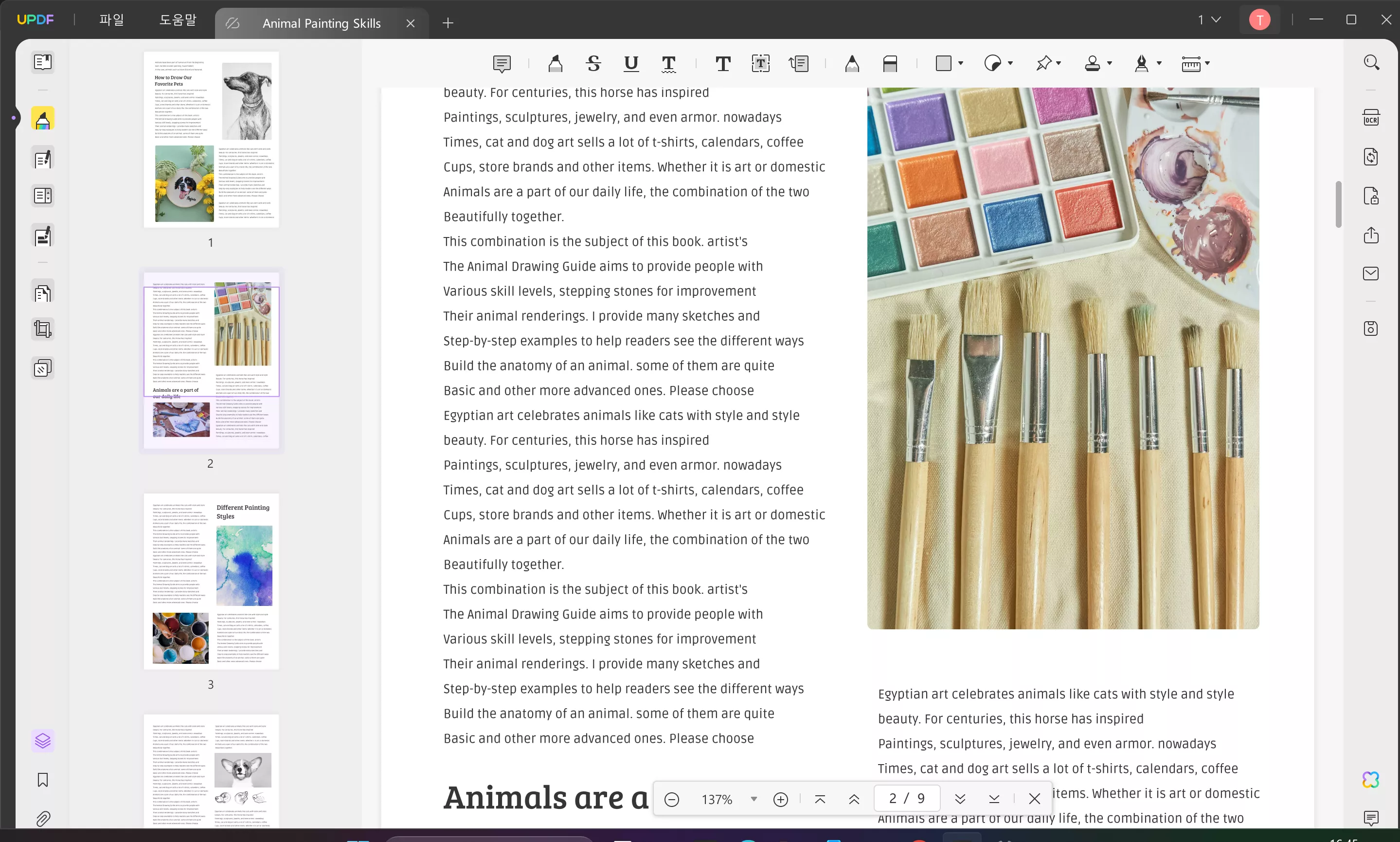This screenshot has width=1400, height=842.
Task: Open the 도움말 menu
Action: [178, 20]
